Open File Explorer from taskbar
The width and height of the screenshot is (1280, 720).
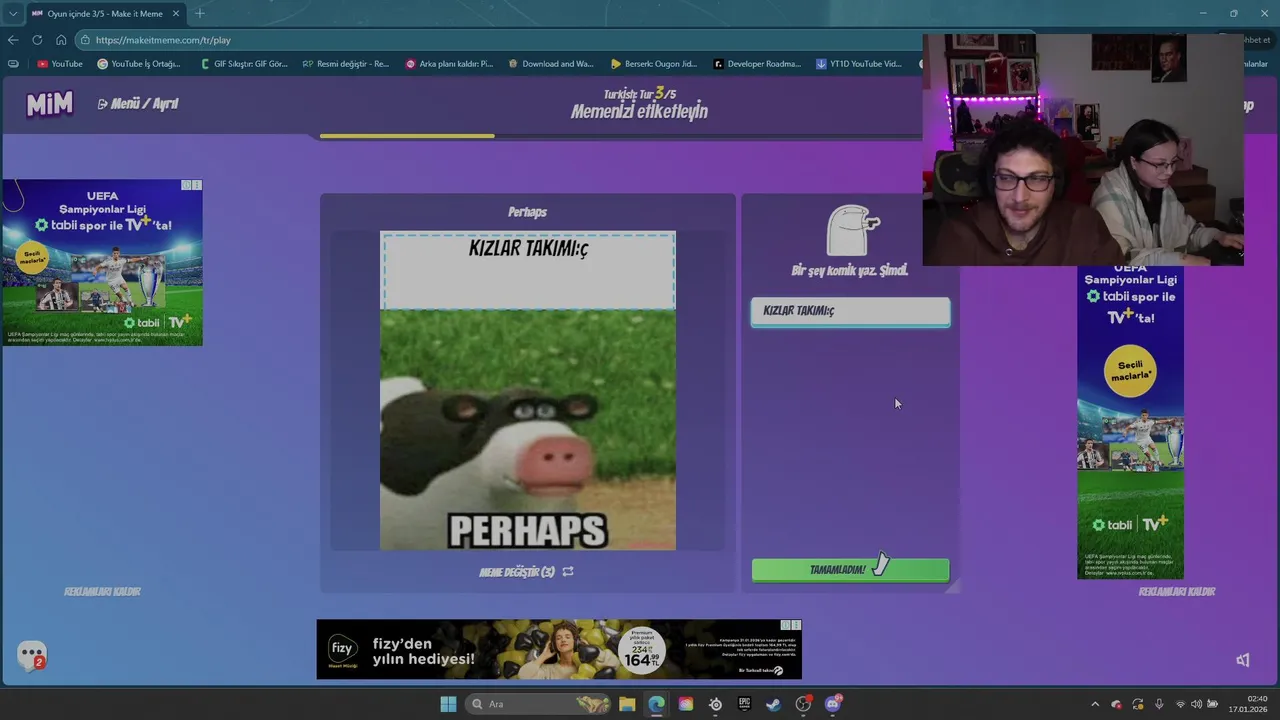pos(627,704)
